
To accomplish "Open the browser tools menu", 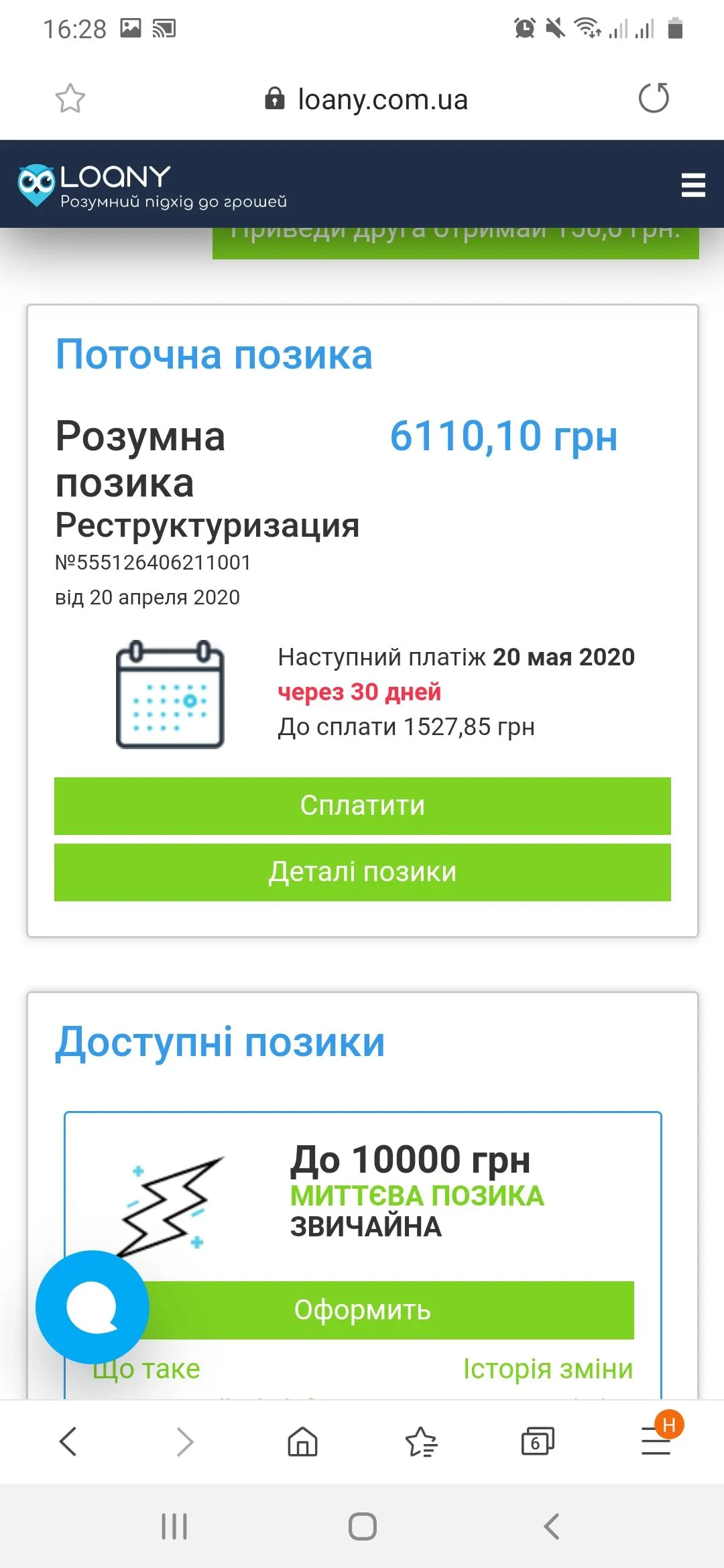I will (656, 1441).
